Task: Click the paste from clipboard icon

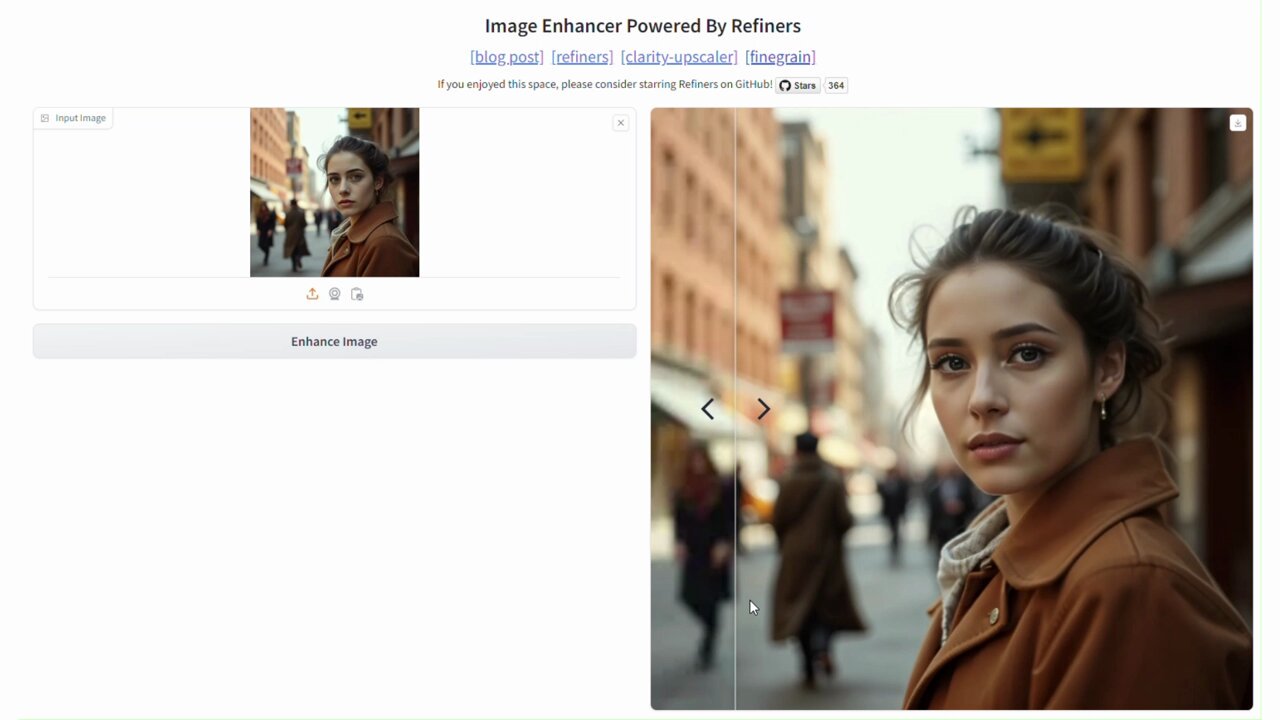Action: [357, 294]
